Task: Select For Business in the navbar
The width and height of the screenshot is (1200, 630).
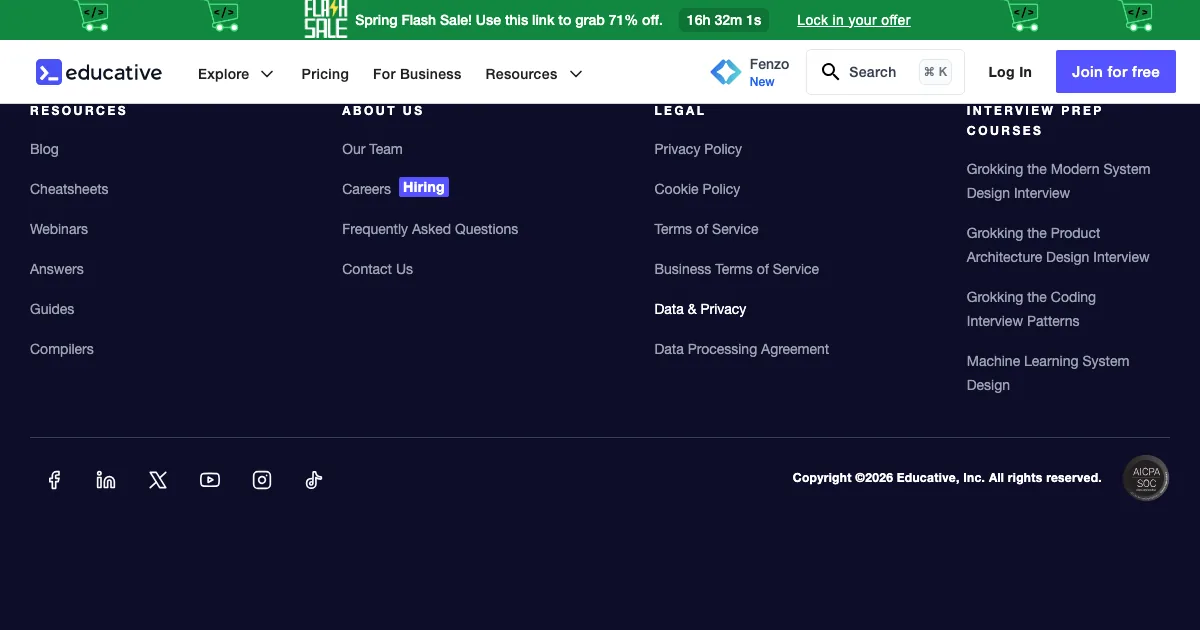Action: point(417,74)
